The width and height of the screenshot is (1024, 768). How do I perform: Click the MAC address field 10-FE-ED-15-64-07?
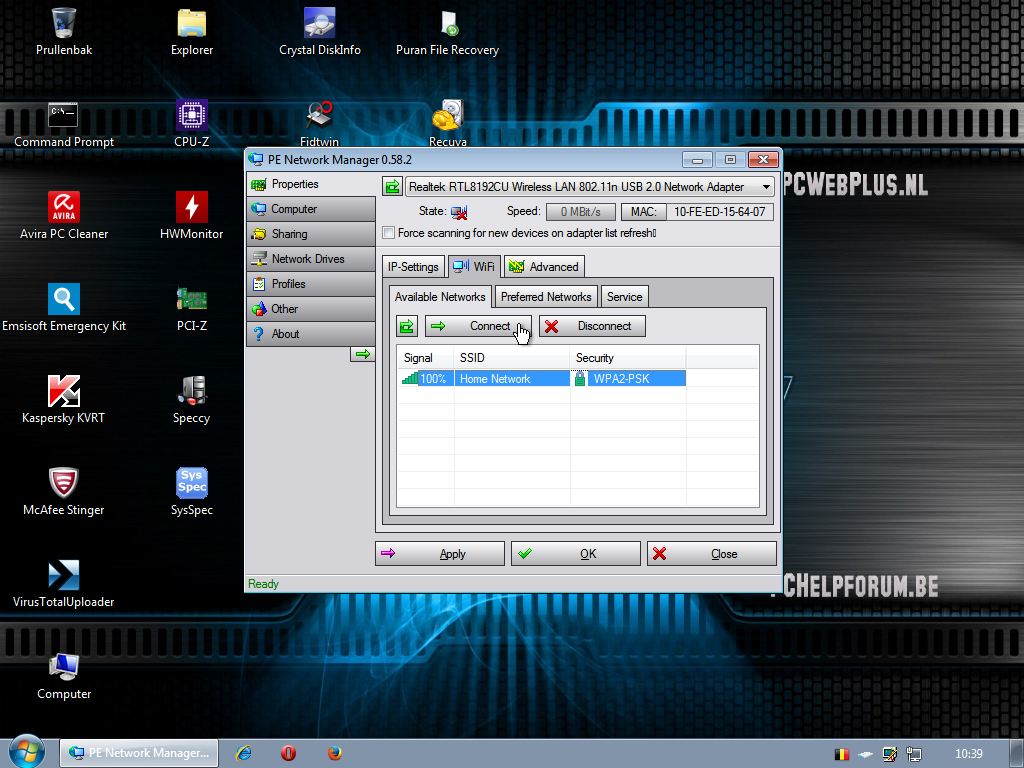[720, 212]
